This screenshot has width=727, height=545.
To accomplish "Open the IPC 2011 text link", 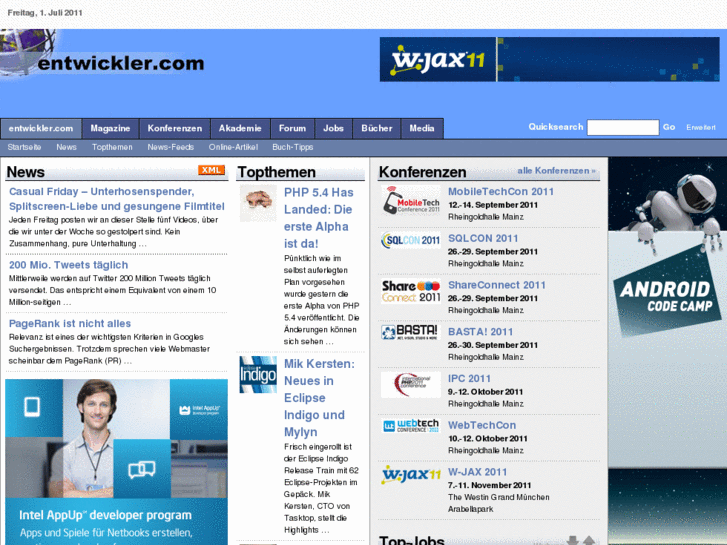I will [469, 378].
